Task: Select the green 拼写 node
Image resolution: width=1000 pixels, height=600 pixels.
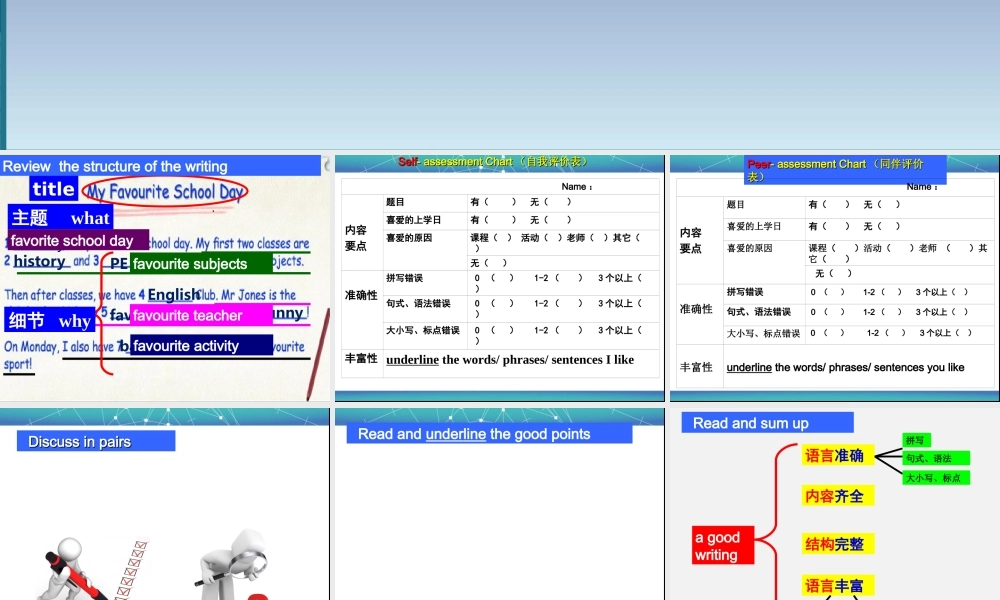Action: pyautogui.click(x=916, y=440)
